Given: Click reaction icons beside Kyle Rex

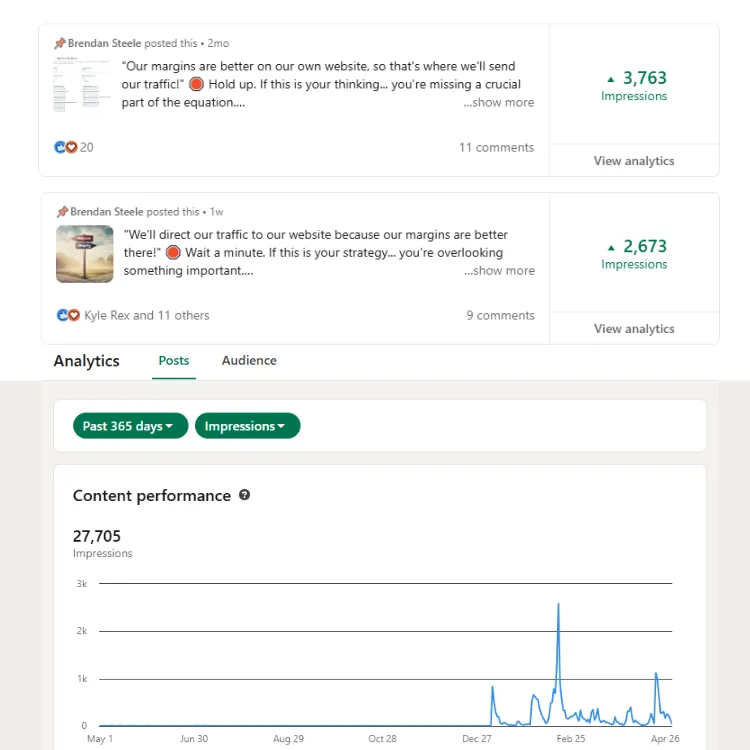Looking at the screenshot, I should click(68, 315).
